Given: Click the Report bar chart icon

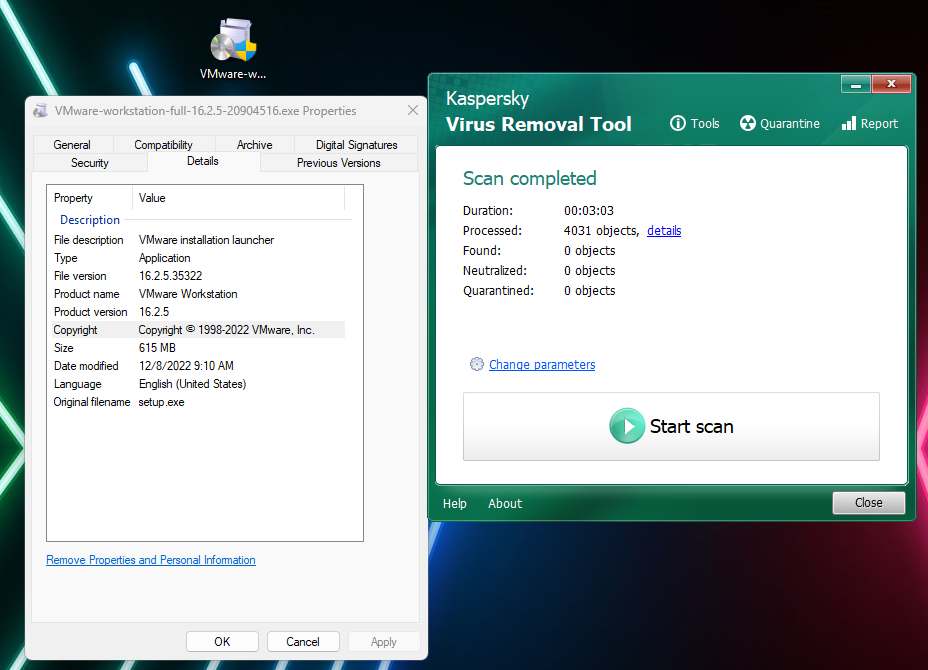Looking at the screenshot, I should click(x=849, y=123).
